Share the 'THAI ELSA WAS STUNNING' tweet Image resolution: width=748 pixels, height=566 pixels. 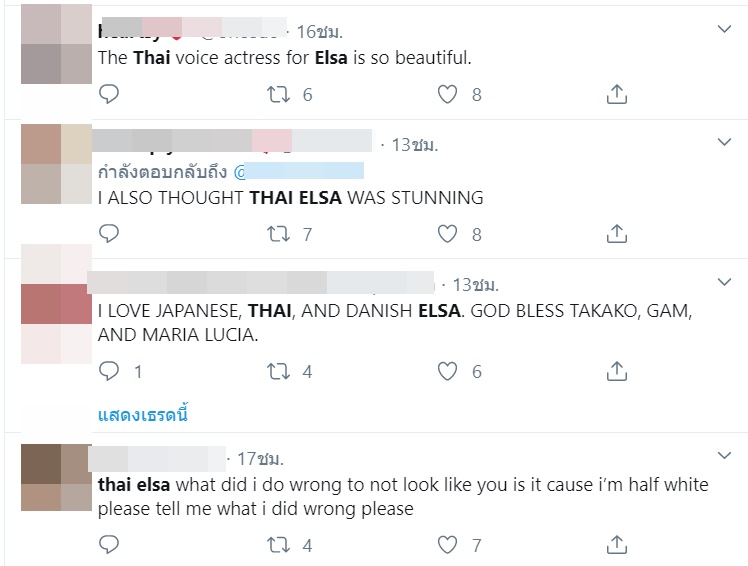(617, 234)
